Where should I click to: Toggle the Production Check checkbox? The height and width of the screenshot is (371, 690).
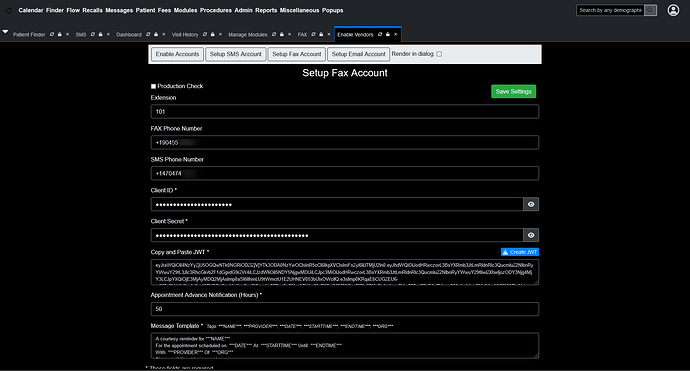pos(153,86)
